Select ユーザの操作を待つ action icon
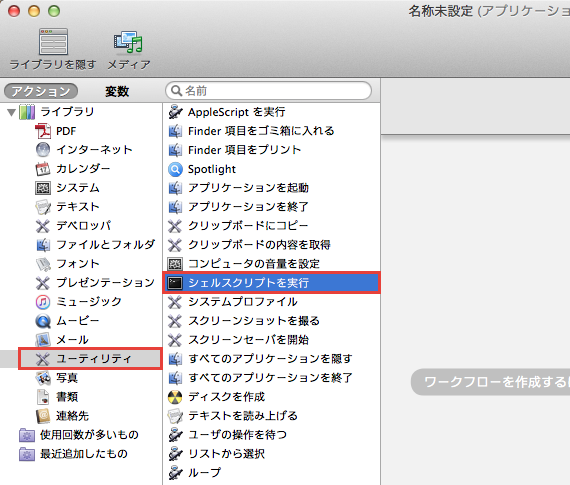Image resolution: width=570 pixels, height=485 pixels. point(175,435)
